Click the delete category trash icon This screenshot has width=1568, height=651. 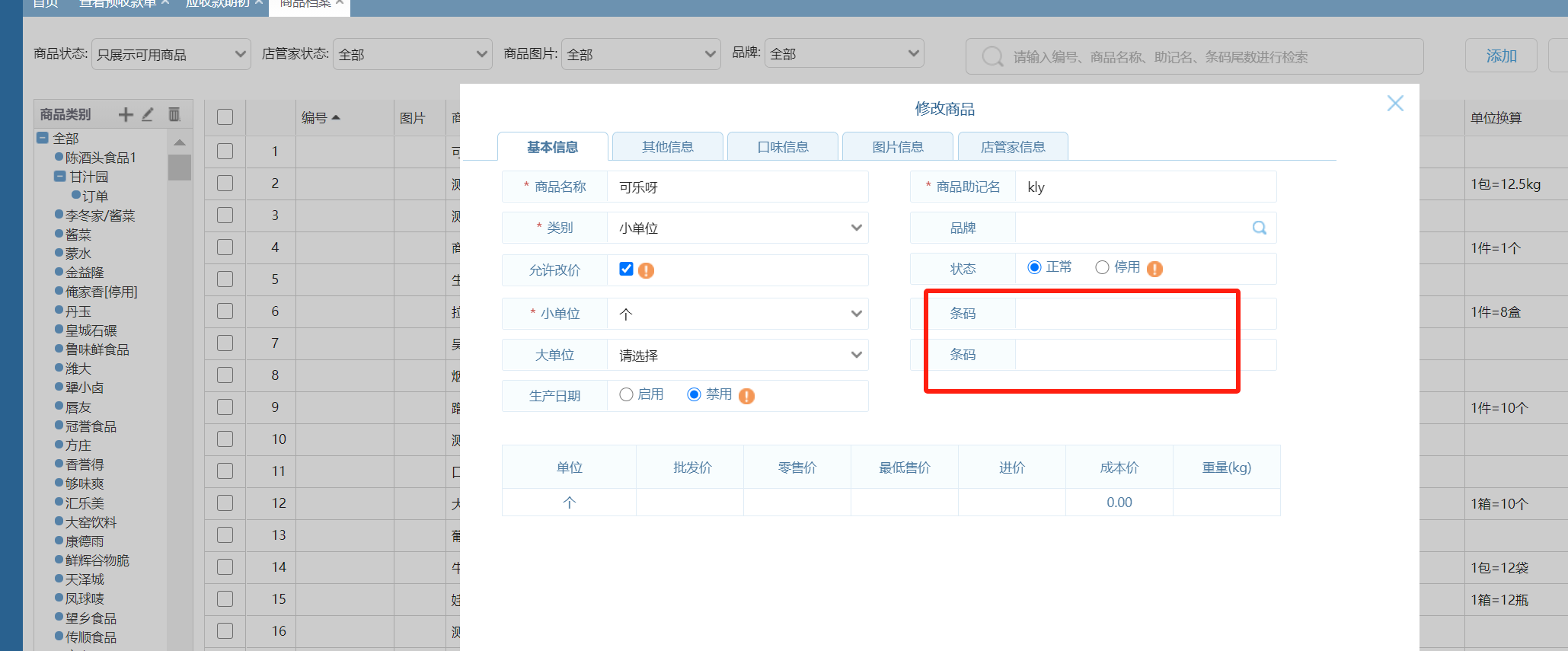click(x=174, y=114)
